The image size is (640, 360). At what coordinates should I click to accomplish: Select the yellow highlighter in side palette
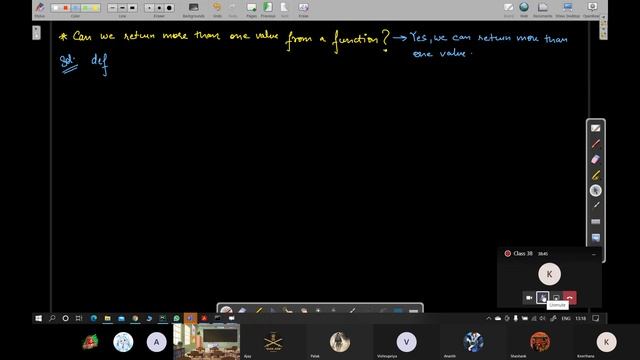click(x=596, y=175)
